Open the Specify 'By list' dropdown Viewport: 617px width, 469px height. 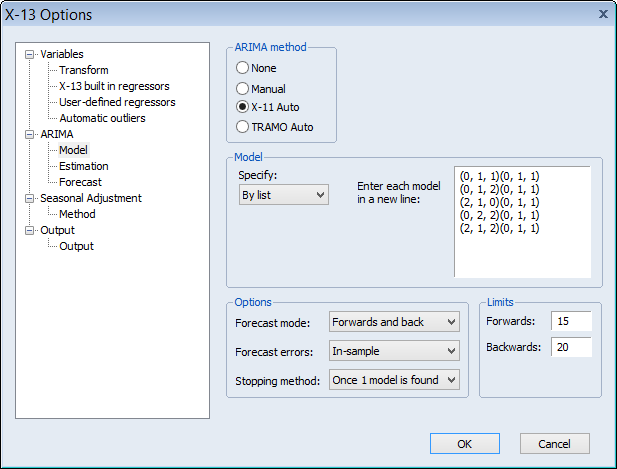tap(283, 195)
